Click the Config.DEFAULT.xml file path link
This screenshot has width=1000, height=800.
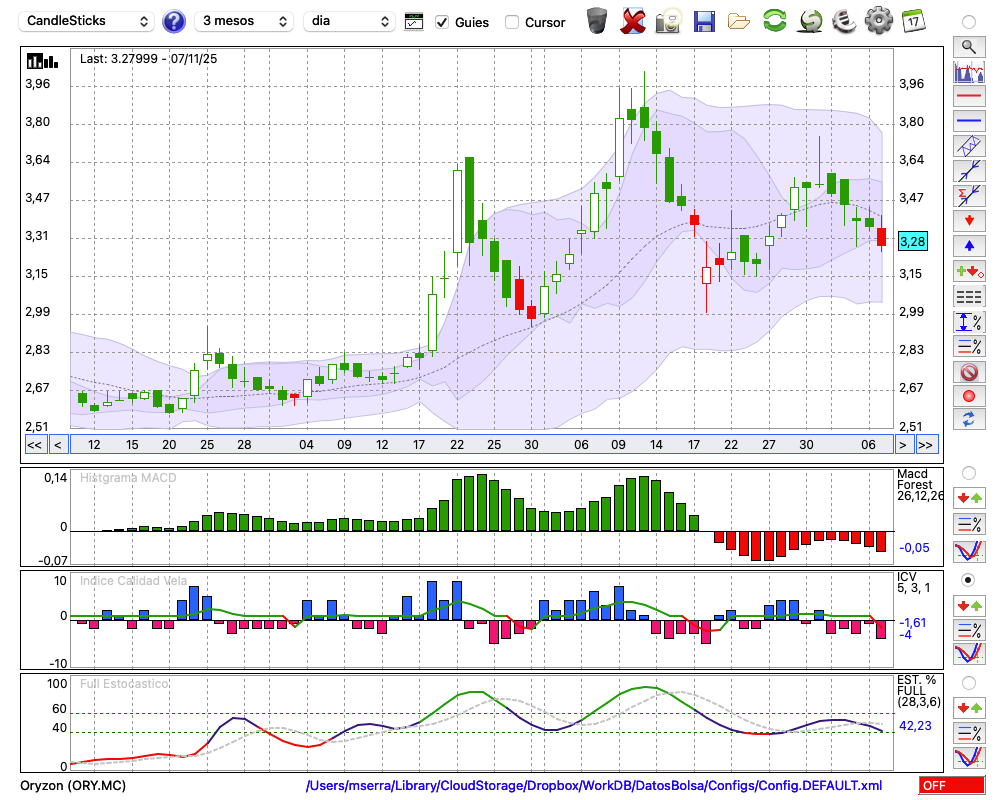click(594, 786)
